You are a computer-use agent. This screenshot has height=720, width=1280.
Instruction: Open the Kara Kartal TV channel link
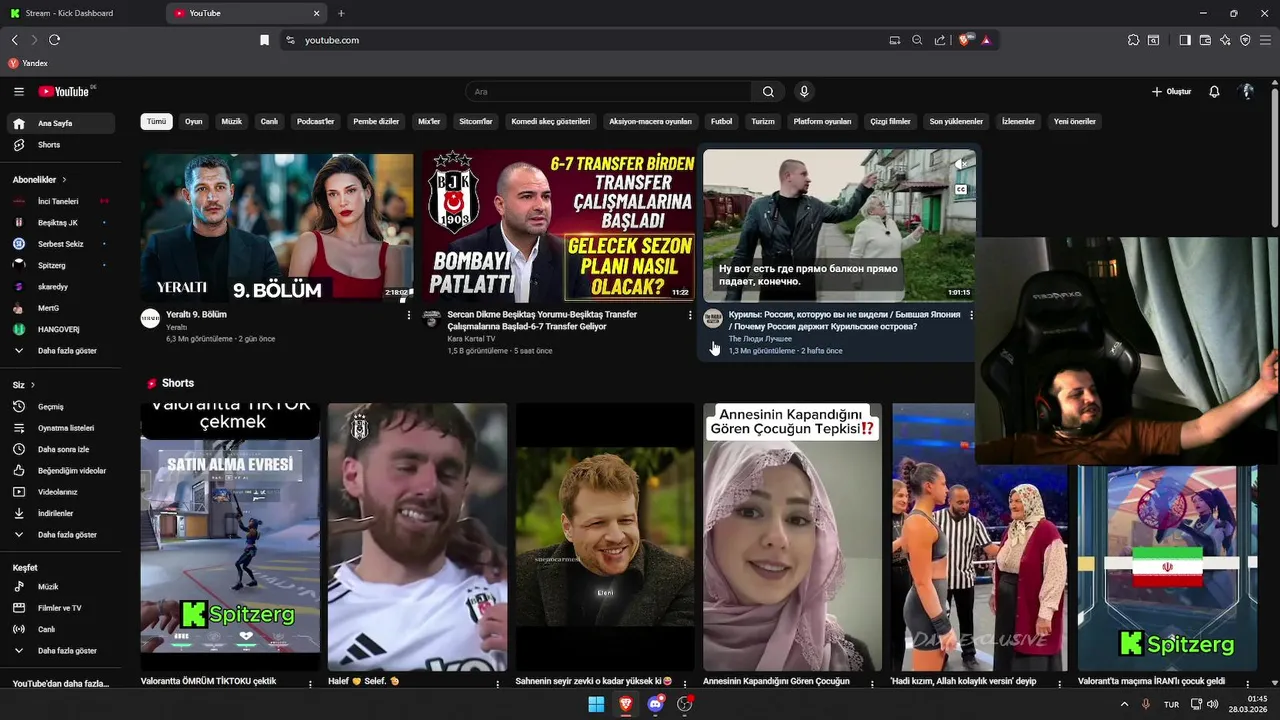(471, 339)
